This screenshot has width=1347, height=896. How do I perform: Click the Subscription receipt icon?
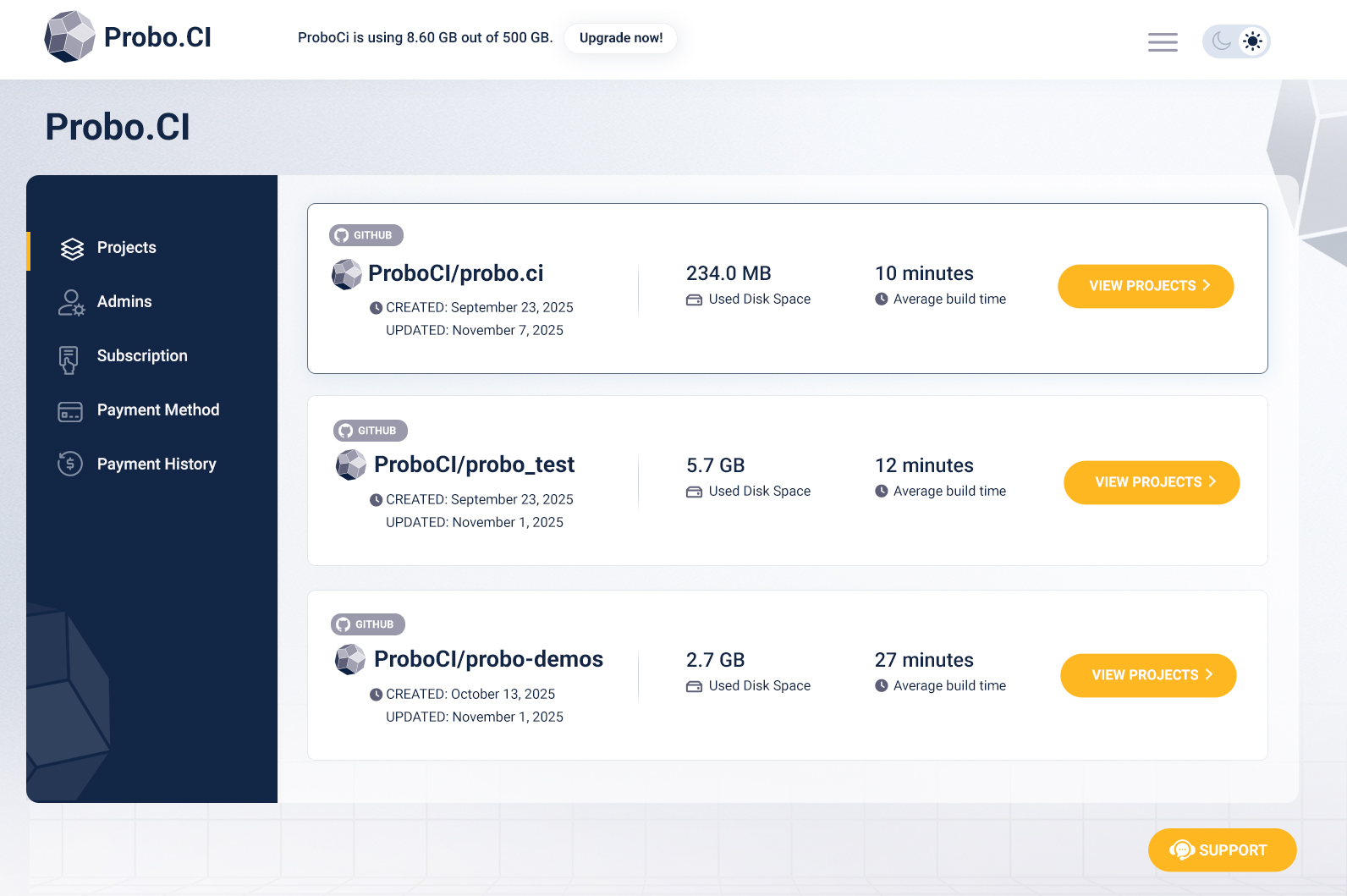click(x=69, y=360)
